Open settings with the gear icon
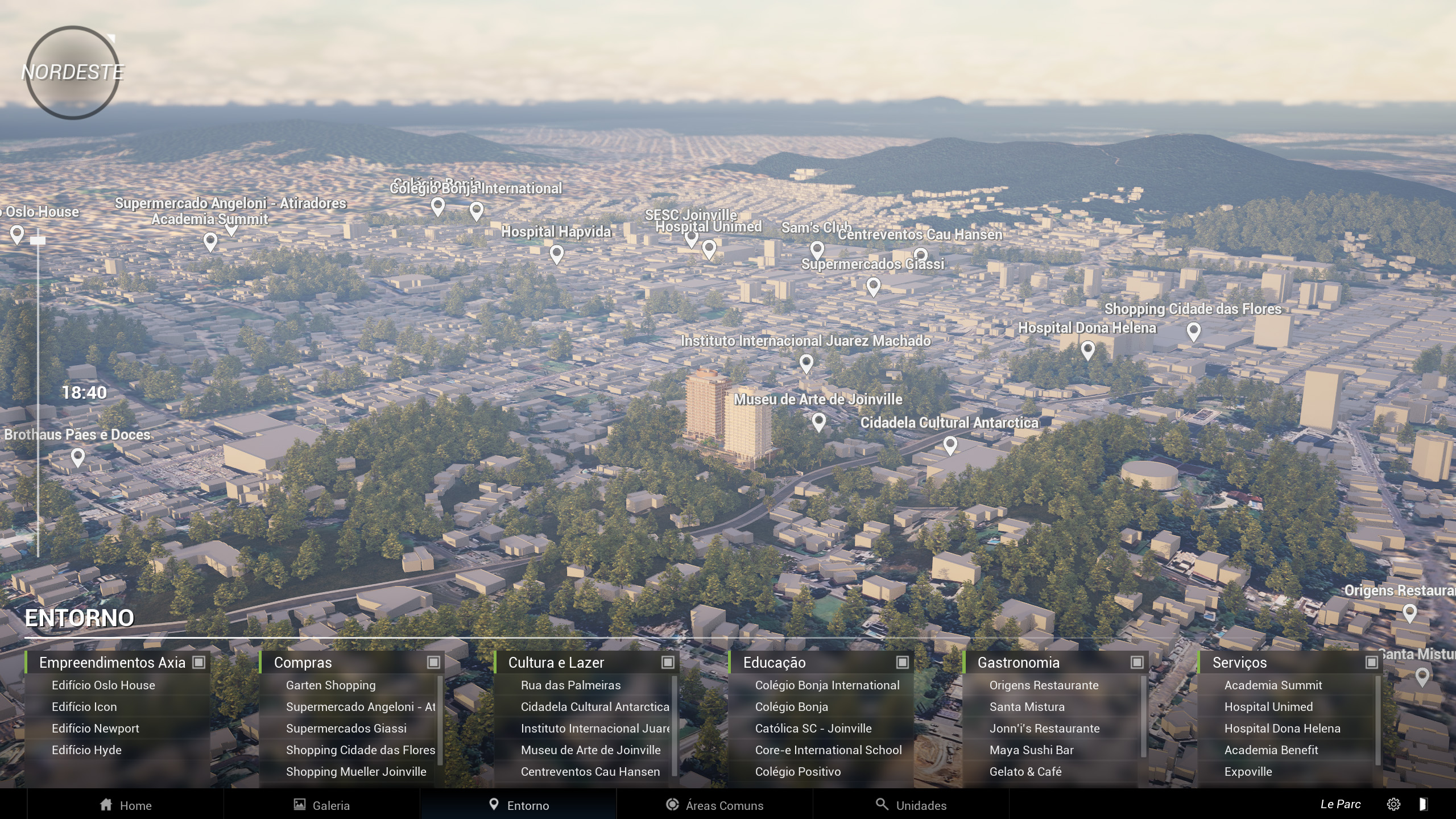1456x819 pixels. [1393, 804]
